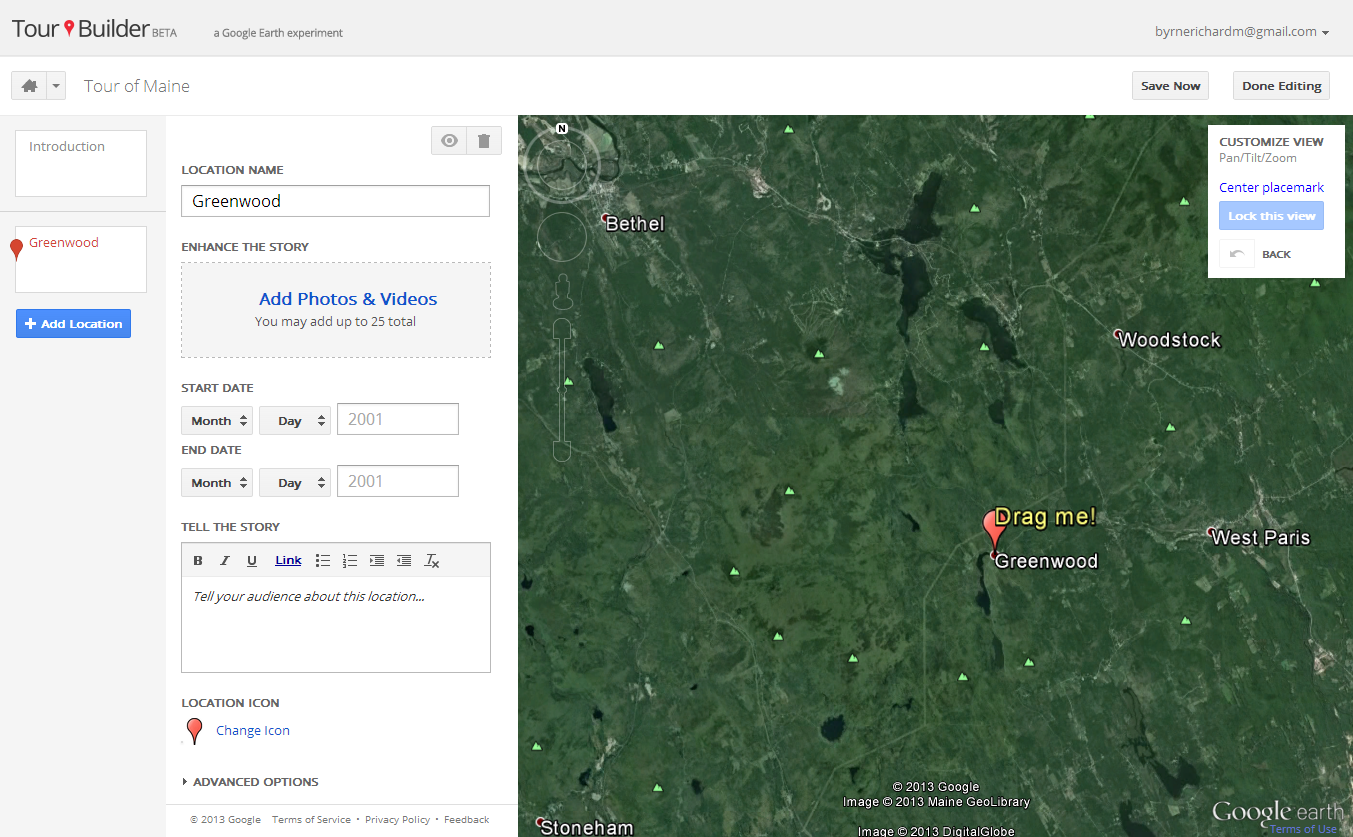1353x837 pixels.
Task: Open End Date Month dropdown
Action: pyautogui.click(x=217, y=483)
